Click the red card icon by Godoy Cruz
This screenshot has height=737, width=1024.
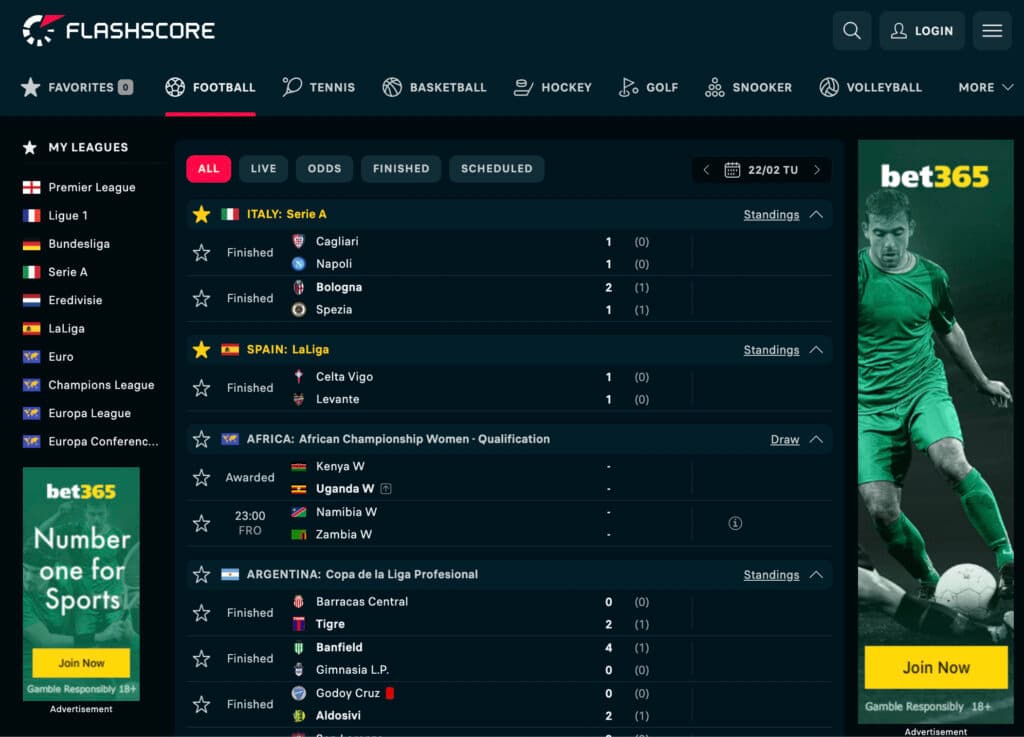(x=390, y=693)
